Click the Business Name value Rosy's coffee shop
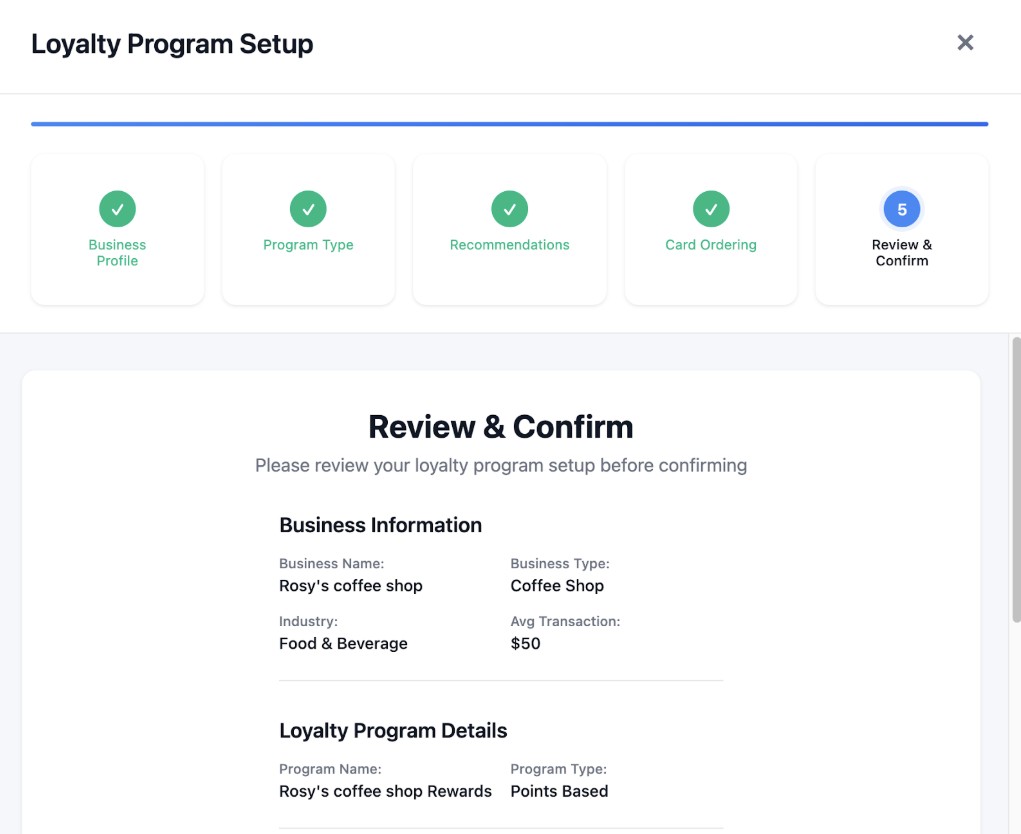 [x=351, y=586]
